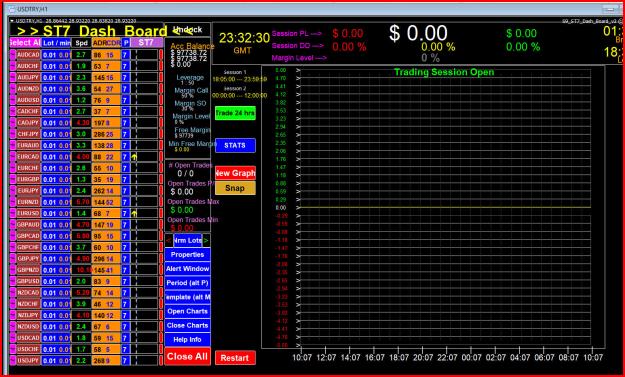Toggle the magenta selector for NZDUSD
Image resolution: width=625 pixels, height=377 pixels.
coord(12,327)
